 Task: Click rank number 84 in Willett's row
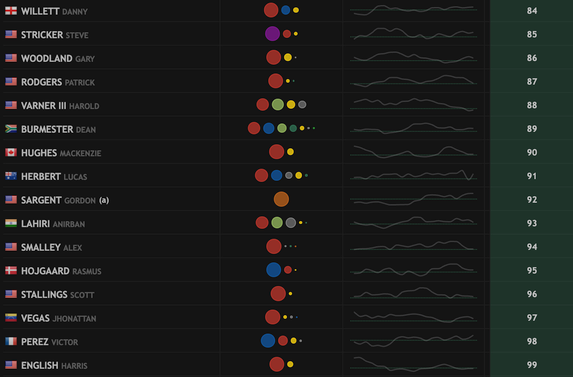click(x=532, y=11)
